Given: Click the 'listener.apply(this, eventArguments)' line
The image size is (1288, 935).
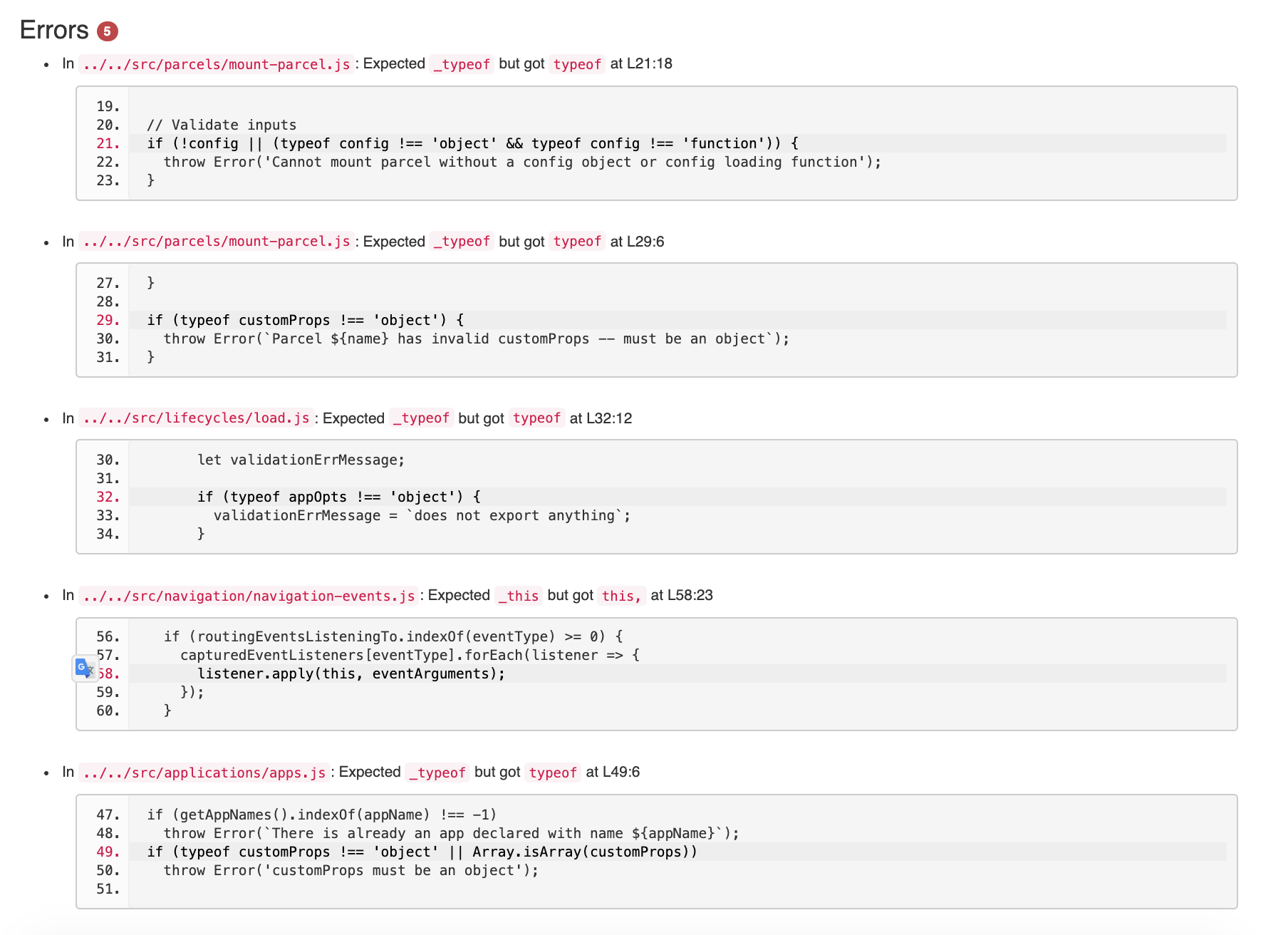Looking at the screenshot, I should (x=351, y=673).
